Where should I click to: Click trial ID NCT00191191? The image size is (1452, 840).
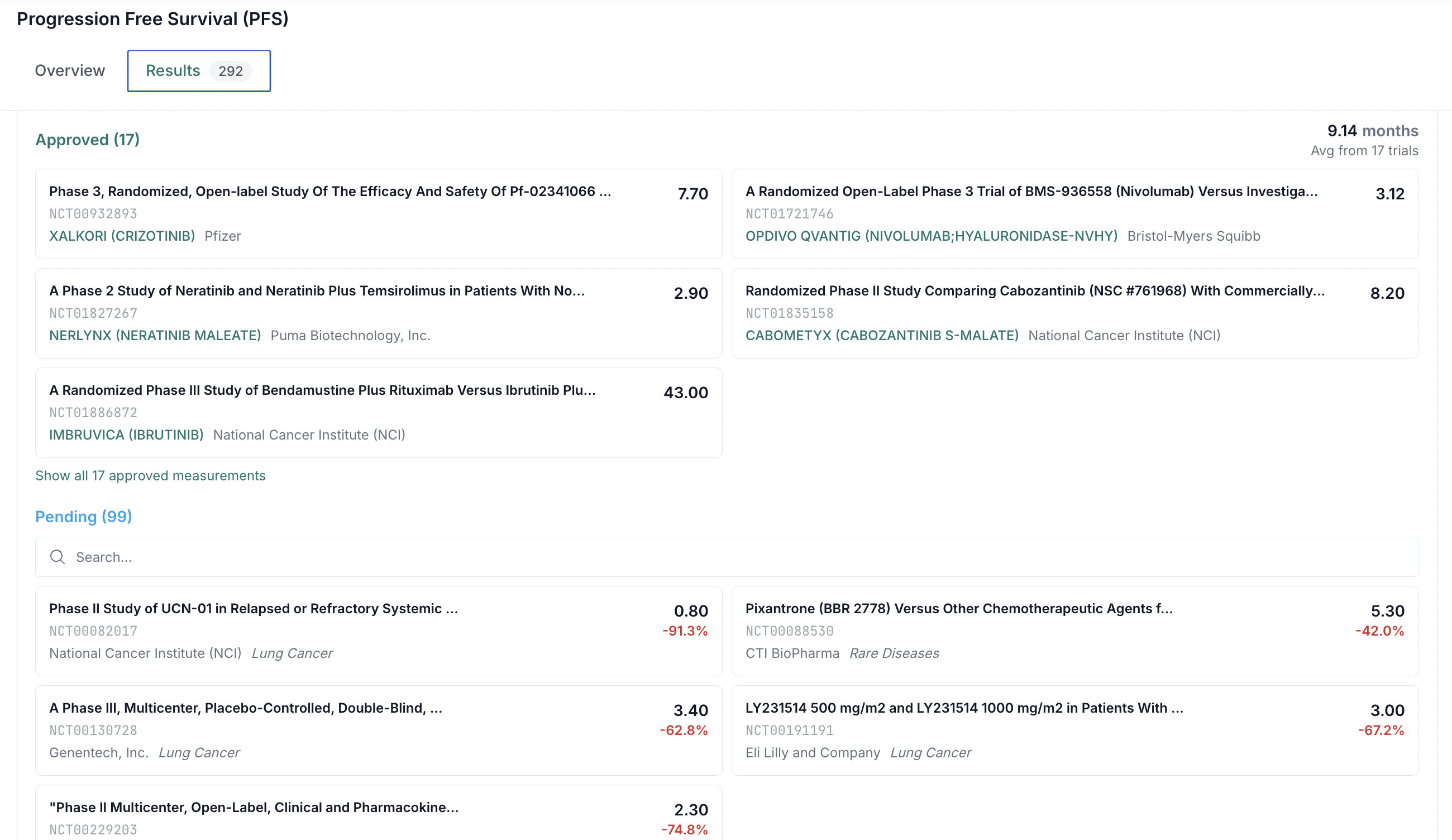click(789, 730)
